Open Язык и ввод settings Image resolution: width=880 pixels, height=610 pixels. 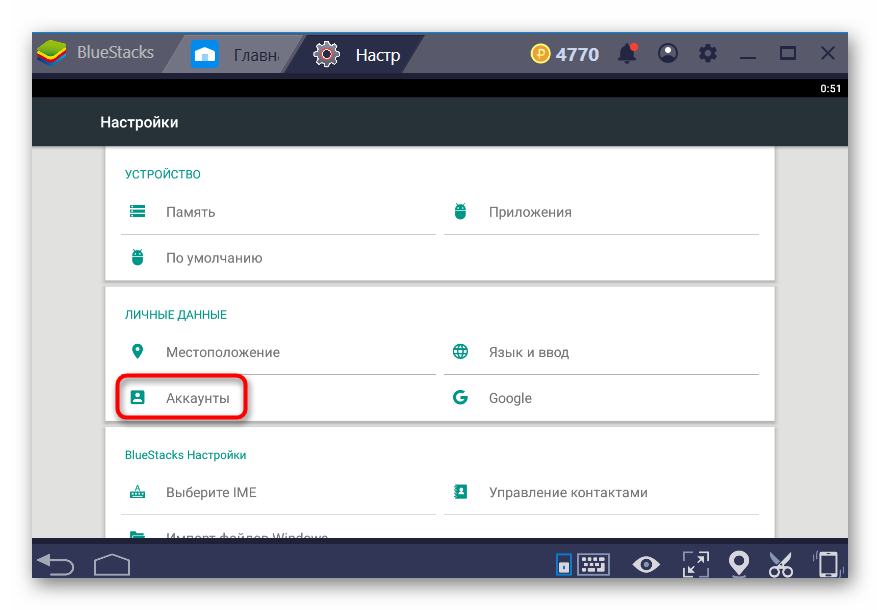tap(528, 352)
